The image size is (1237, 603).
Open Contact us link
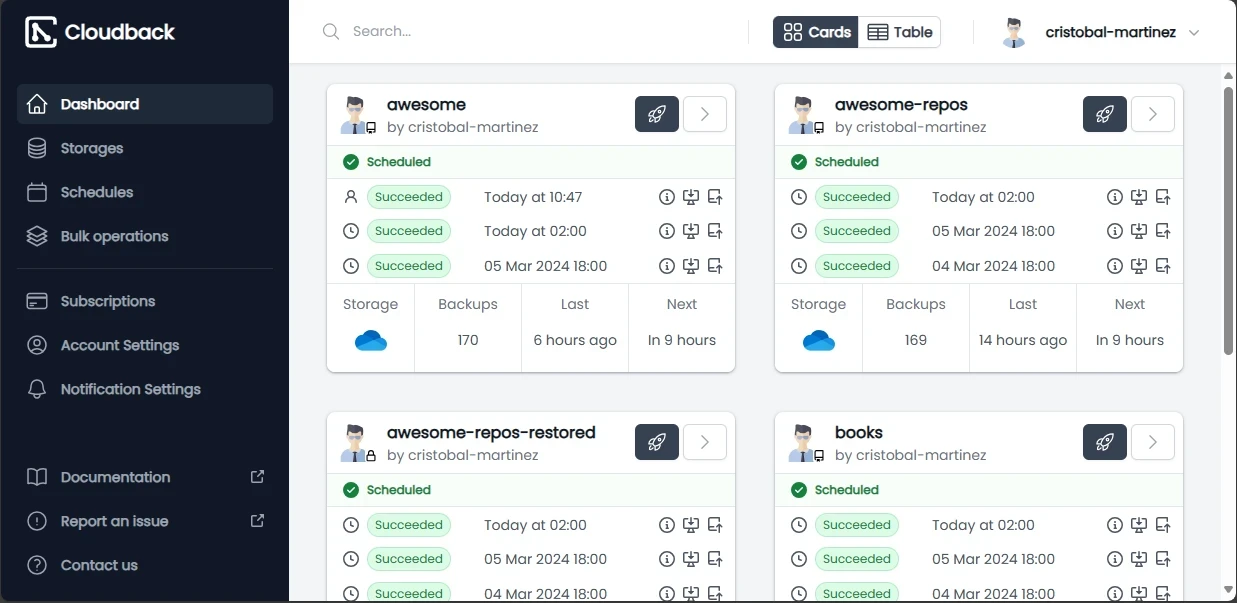pyautogui.click(x=145, y=565)
